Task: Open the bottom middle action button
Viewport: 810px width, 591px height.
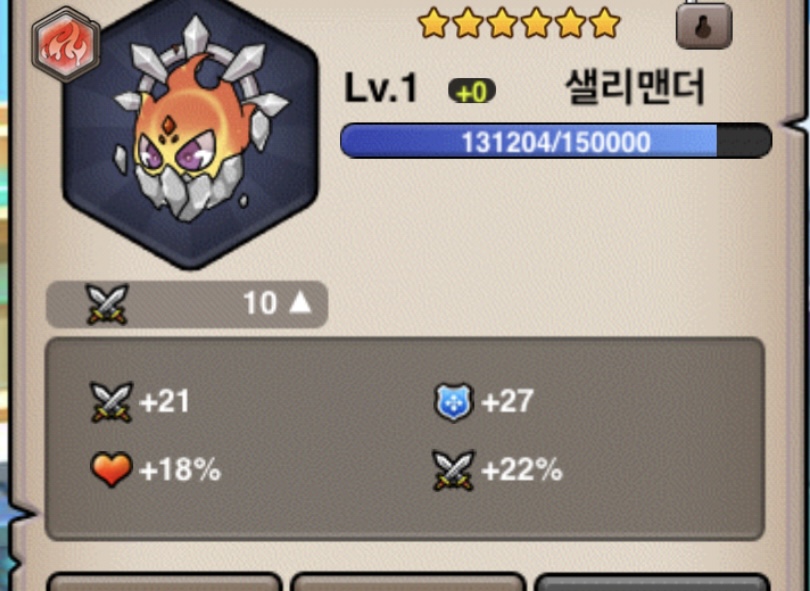Action: pyautogui.click(x=408, y=582)
